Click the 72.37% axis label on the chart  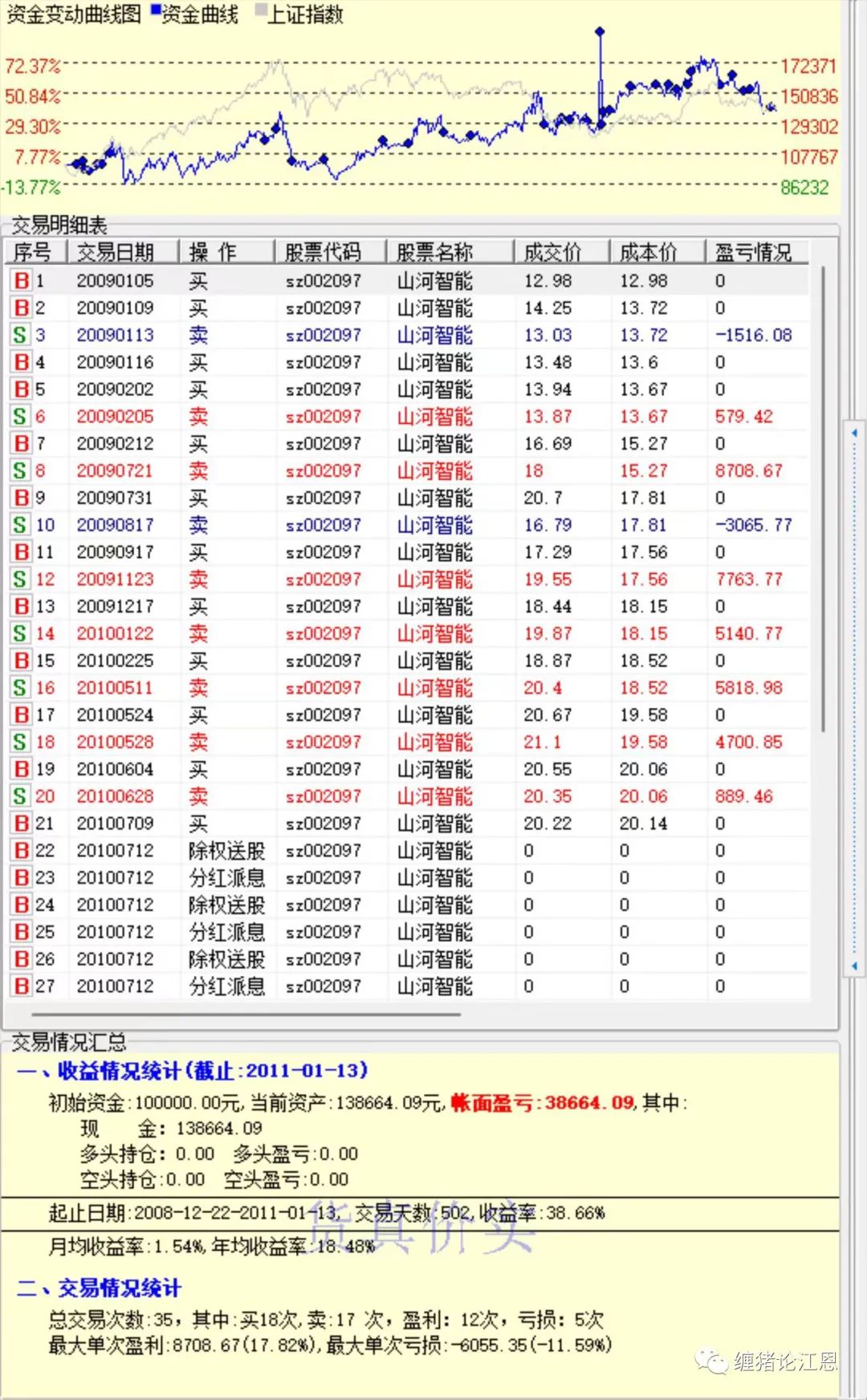33,67
